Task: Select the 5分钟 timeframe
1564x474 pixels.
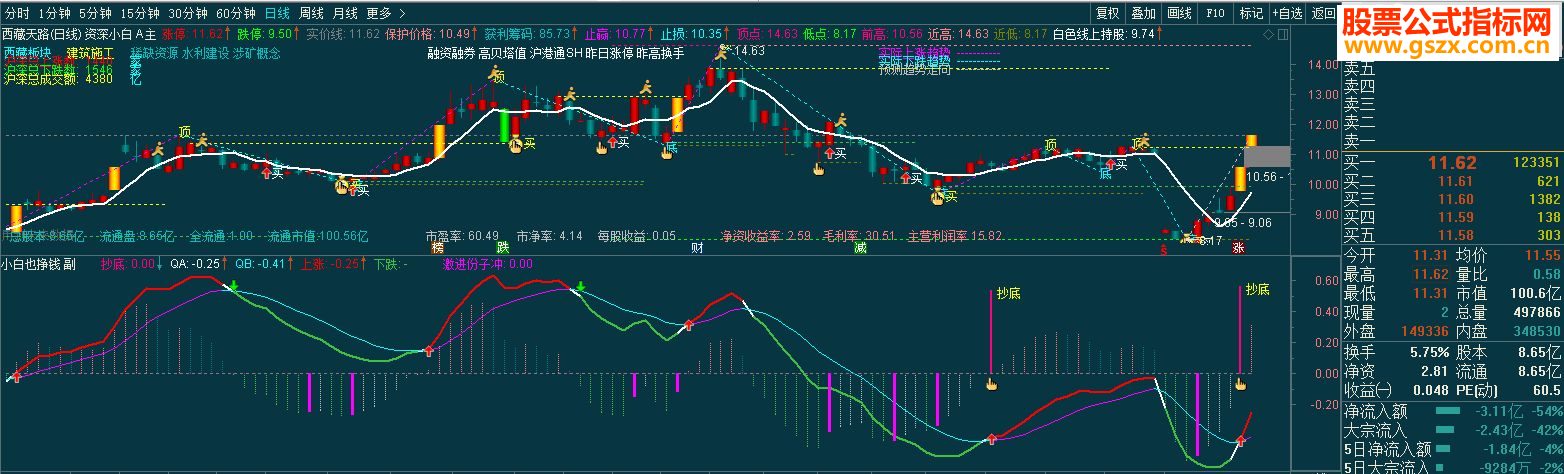Action: point(93,13)
